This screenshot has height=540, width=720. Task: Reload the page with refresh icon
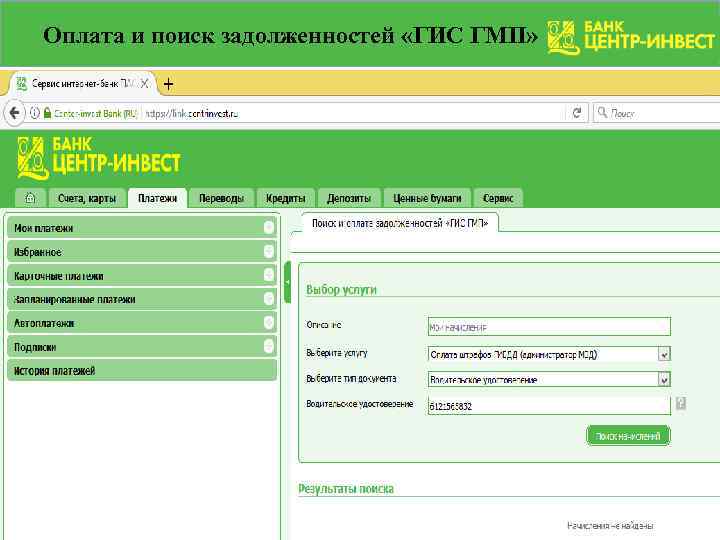(577, 112)
